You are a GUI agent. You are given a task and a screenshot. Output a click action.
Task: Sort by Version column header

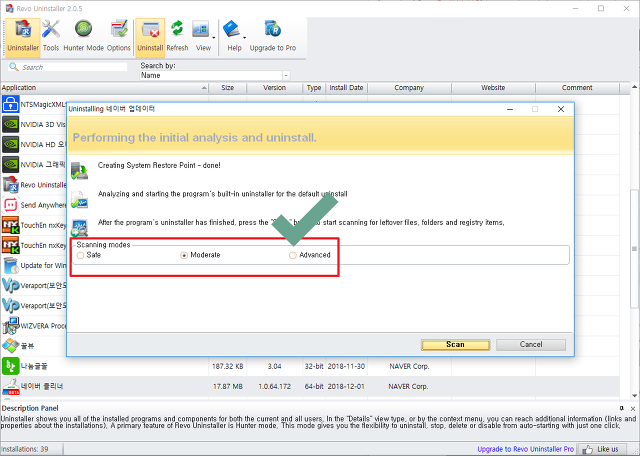point(274,88)
